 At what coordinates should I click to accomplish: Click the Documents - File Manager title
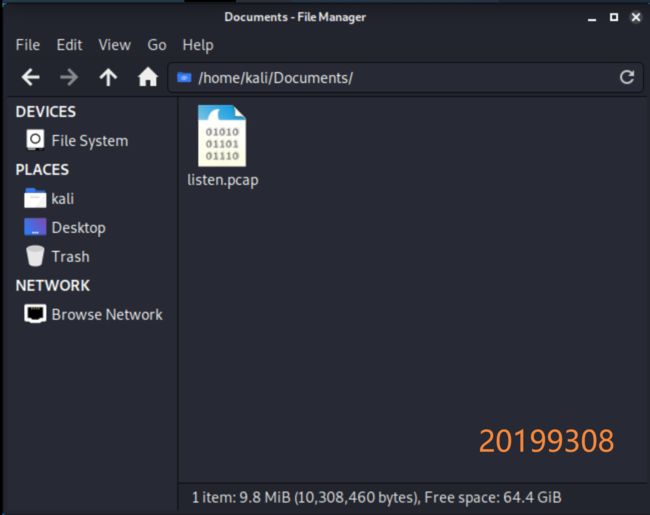pos(295,17)
